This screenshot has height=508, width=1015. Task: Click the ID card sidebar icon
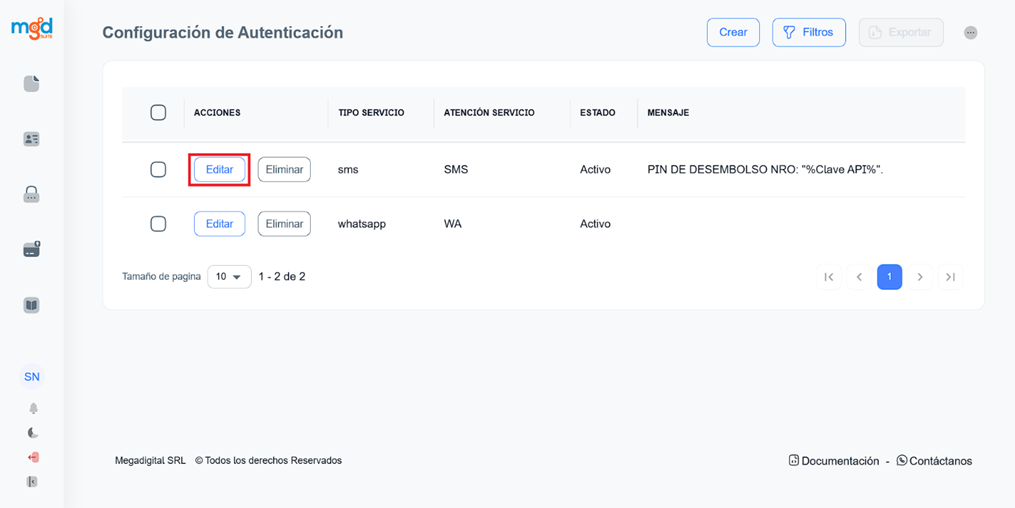click(31, 139)
